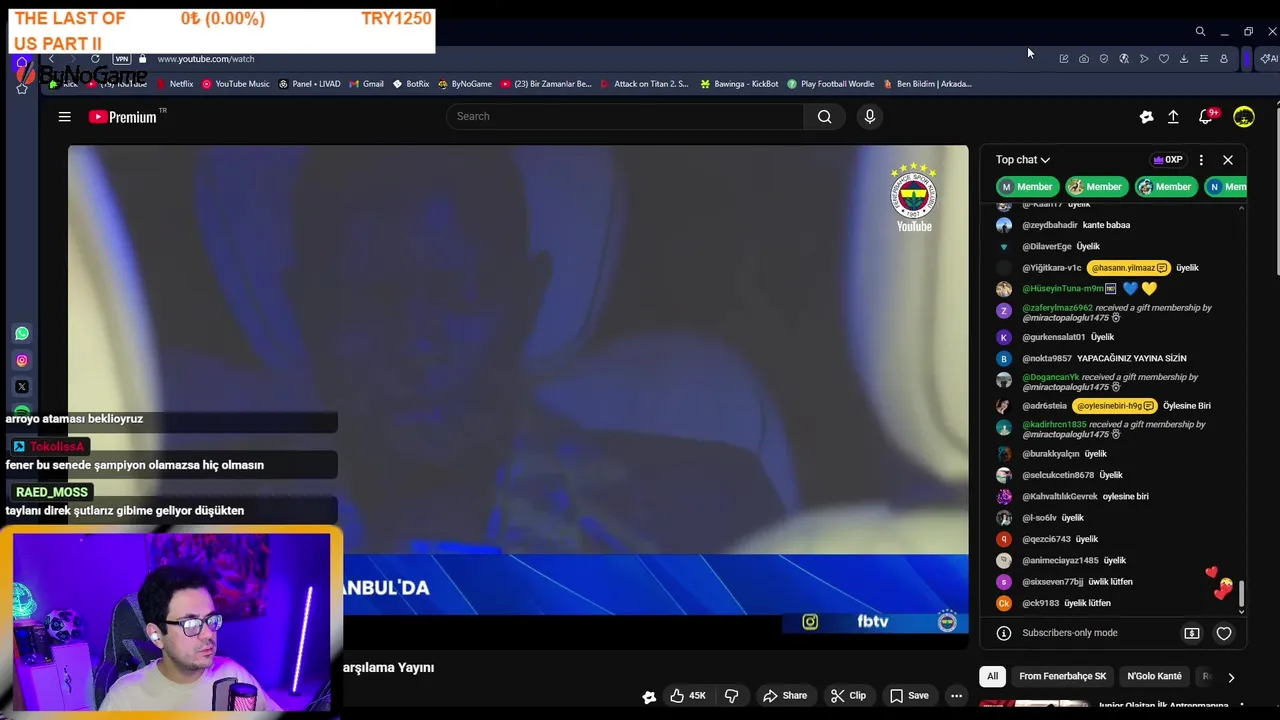Screen dimensions: 1280x720
Task: Save the video to playlist
Action: pos(909,695)
